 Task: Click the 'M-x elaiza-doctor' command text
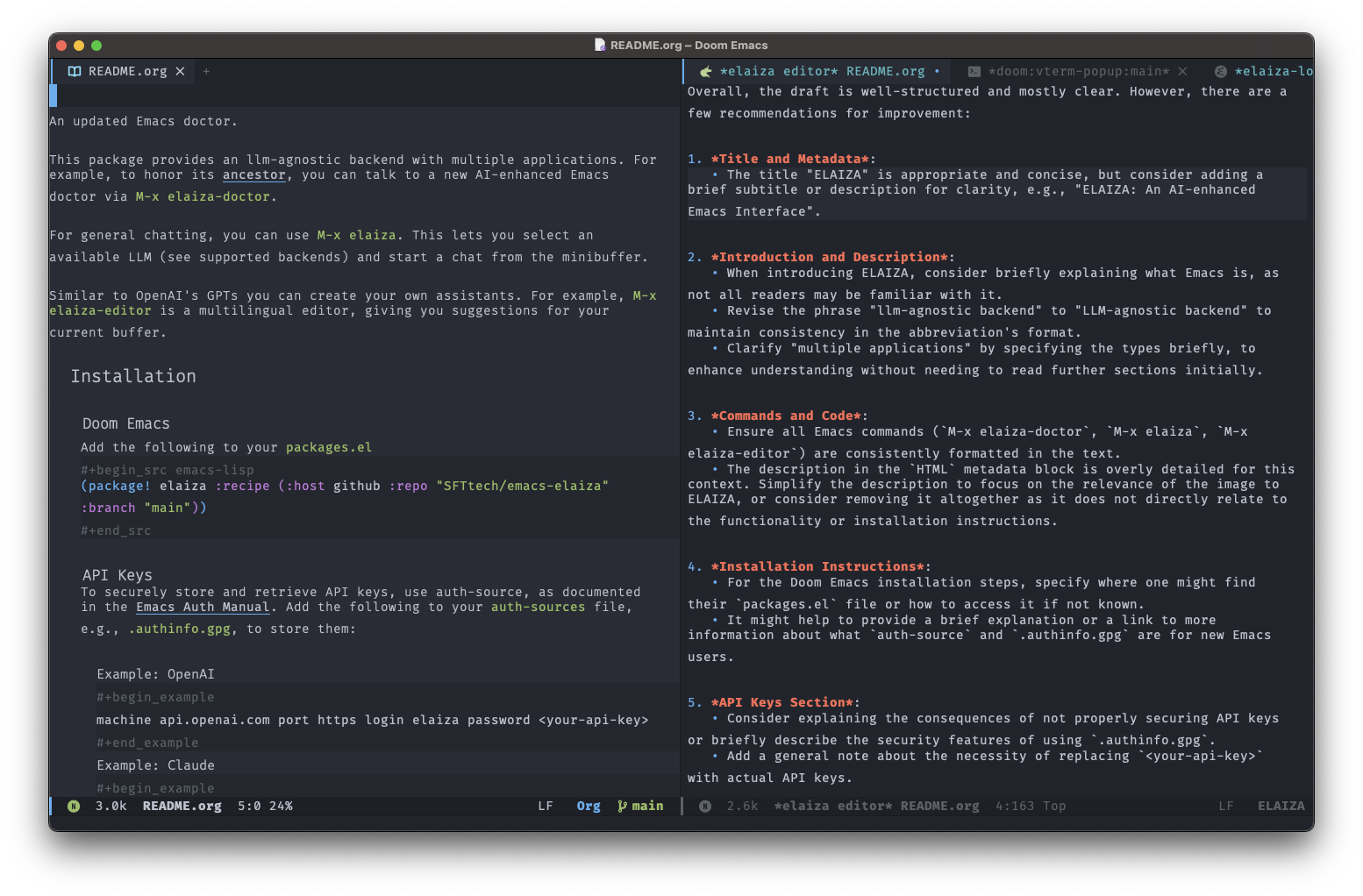(x=203, y=196)
